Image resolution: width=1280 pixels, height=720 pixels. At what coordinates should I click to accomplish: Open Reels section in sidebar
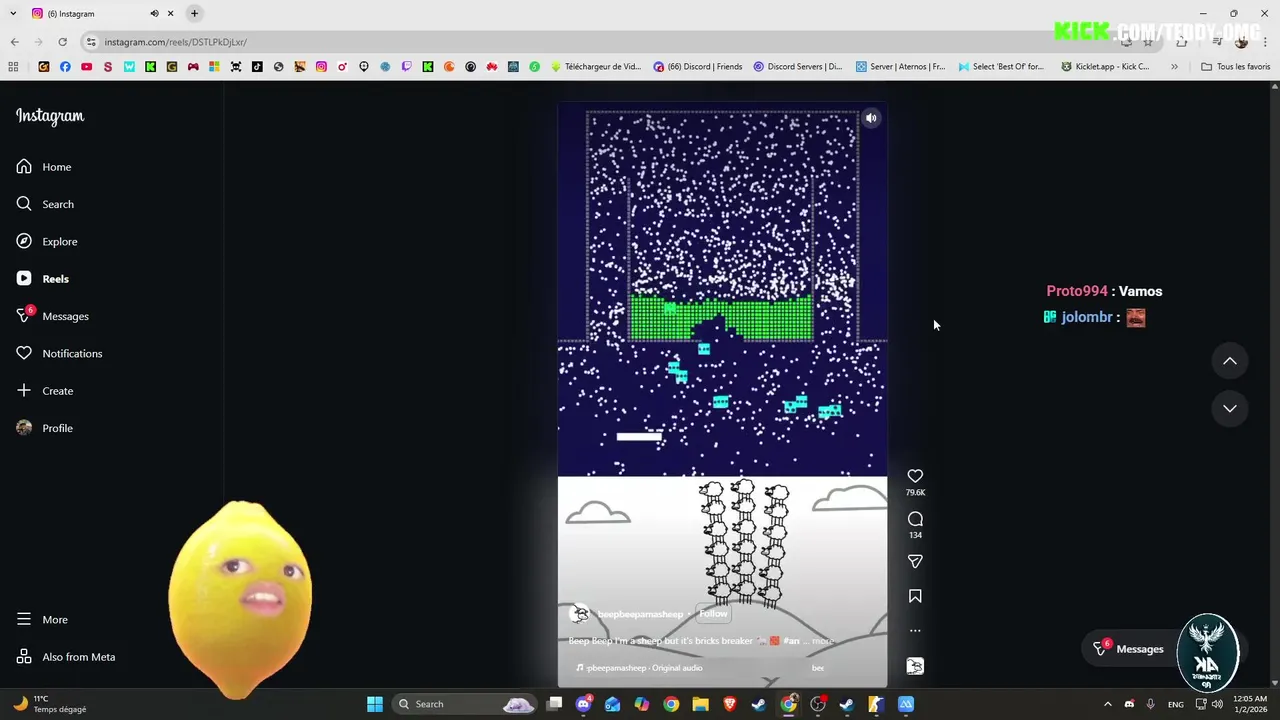tap(43, 279)
